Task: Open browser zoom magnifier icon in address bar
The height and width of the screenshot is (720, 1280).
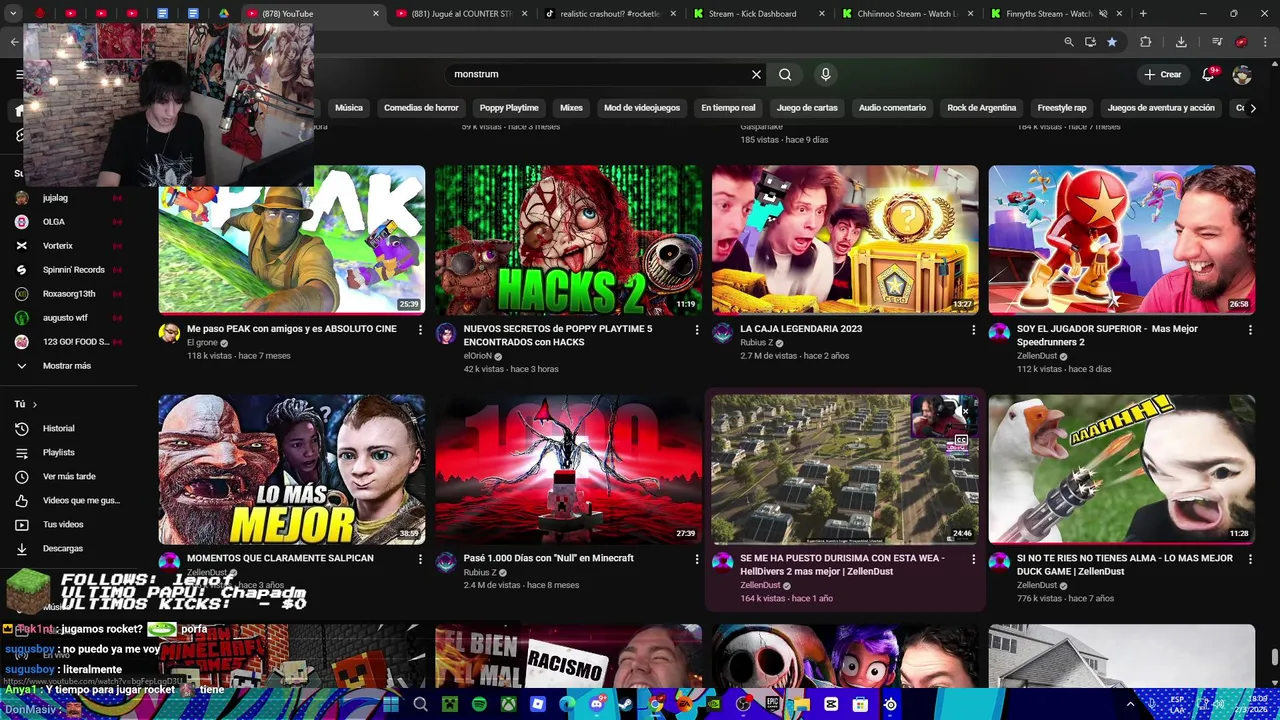Action: pyautogui.click(x=1069, y=42)
